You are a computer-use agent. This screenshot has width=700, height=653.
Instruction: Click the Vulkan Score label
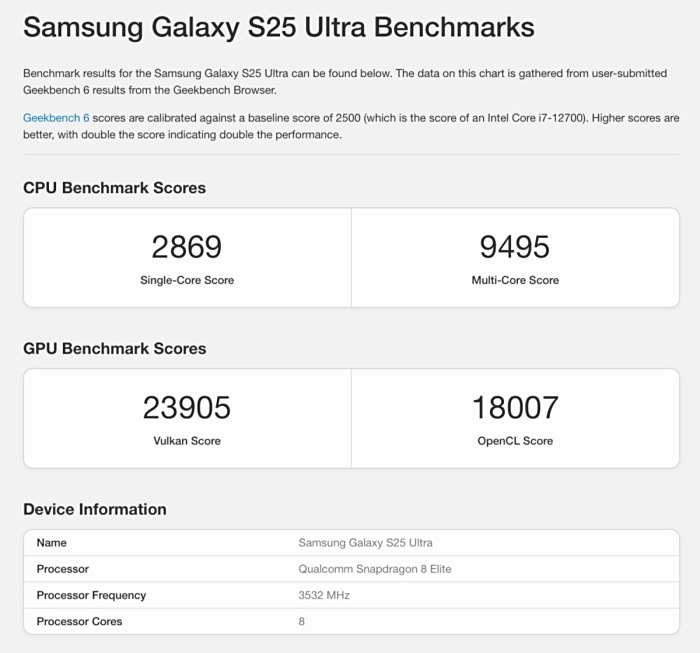[187, 441]
